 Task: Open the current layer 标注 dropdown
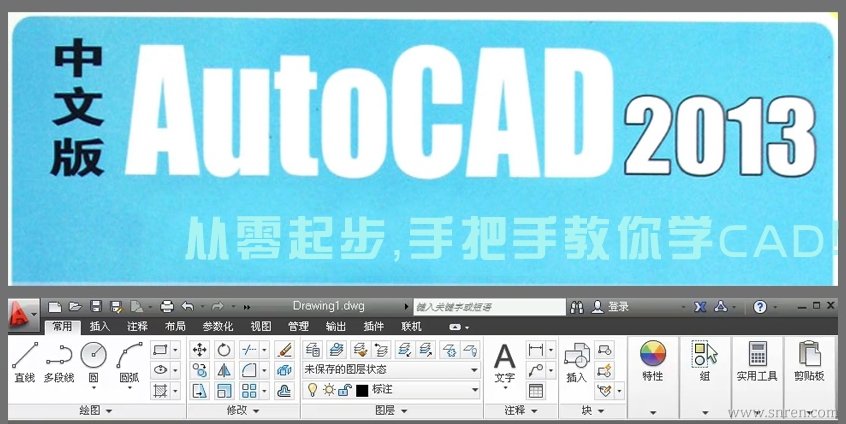[x=391, y=389]
